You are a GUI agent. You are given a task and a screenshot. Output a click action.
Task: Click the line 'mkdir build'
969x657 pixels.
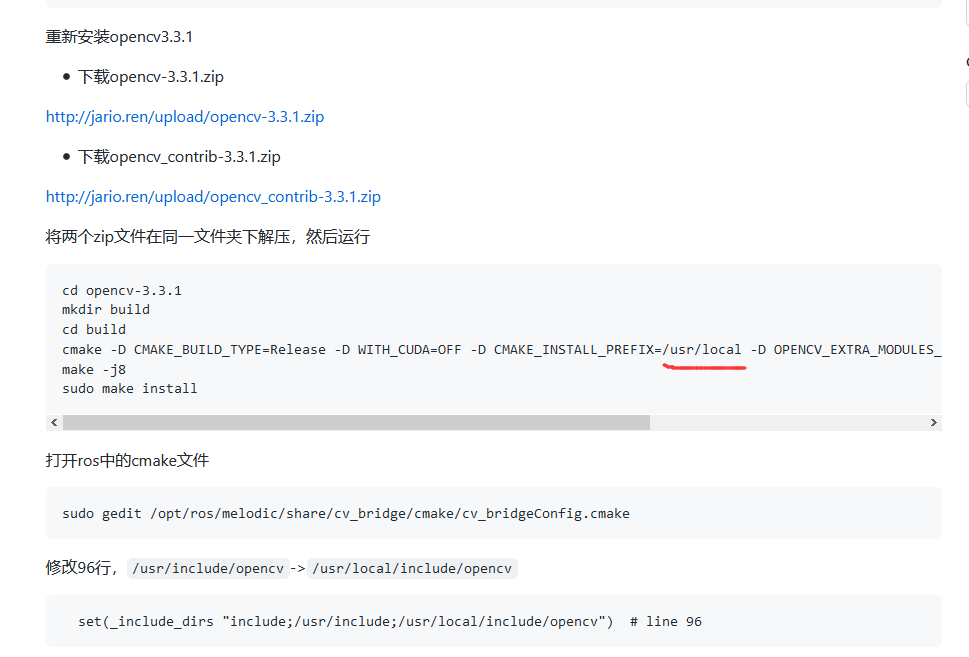[106, 310]
